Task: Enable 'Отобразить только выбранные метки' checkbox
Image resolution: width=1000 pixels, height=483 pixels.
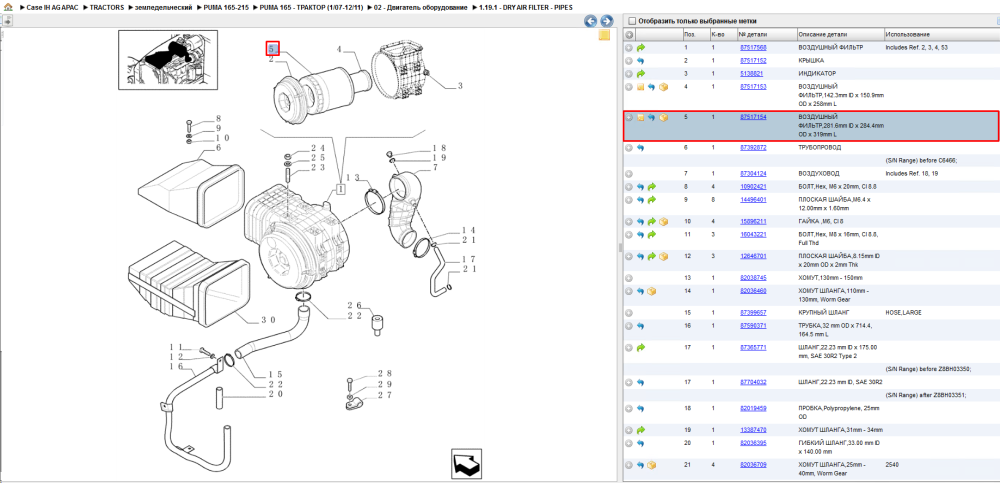Action: [x=631, y=21]
